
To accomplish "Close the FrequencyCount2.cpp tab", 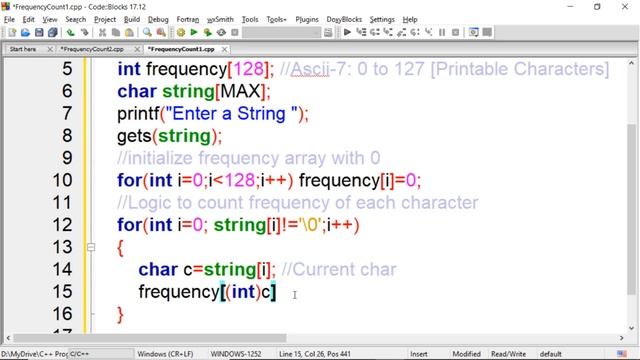I will coord(137,49).
